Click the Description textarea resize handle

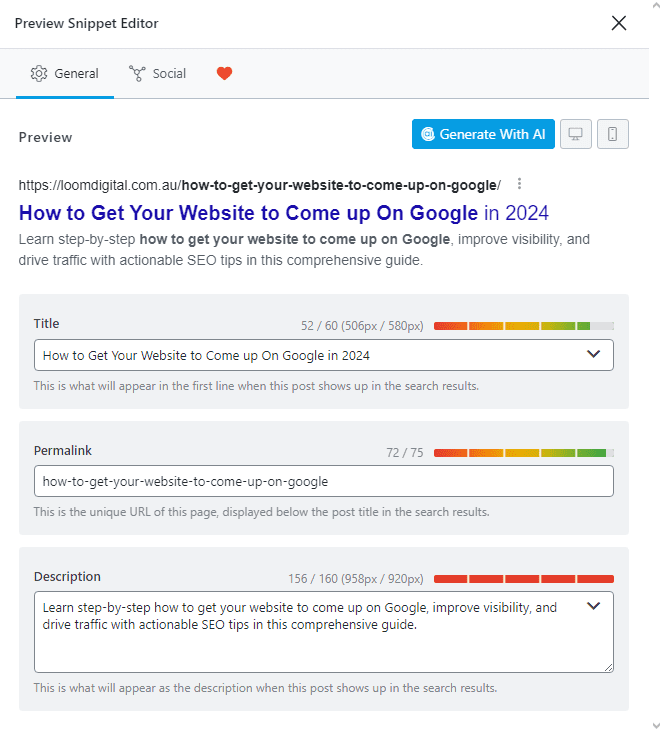[608, 668]
